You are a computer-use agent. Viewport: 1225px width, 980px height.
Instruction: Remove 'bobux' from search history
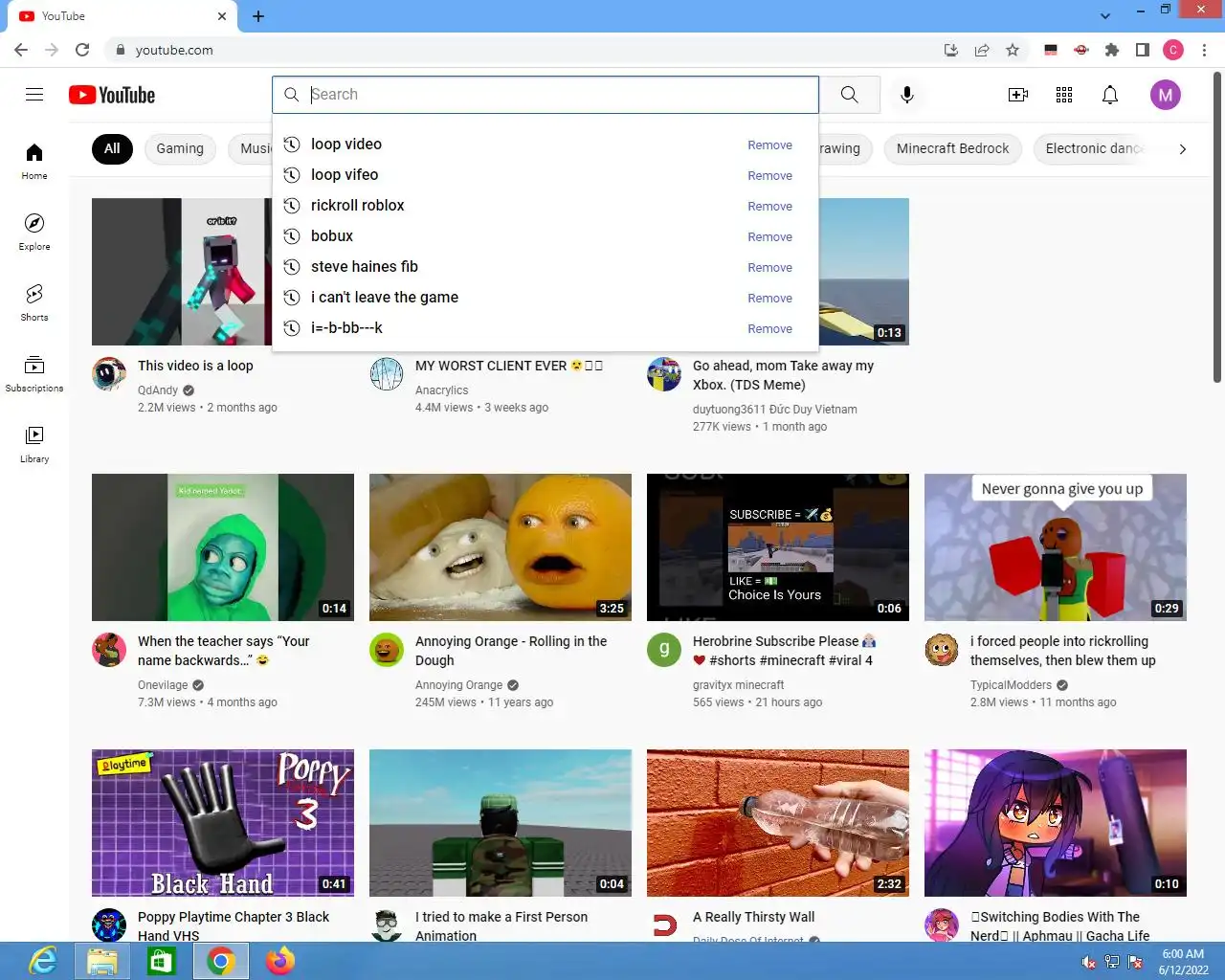pyautogui.click(x=769, y=237)
